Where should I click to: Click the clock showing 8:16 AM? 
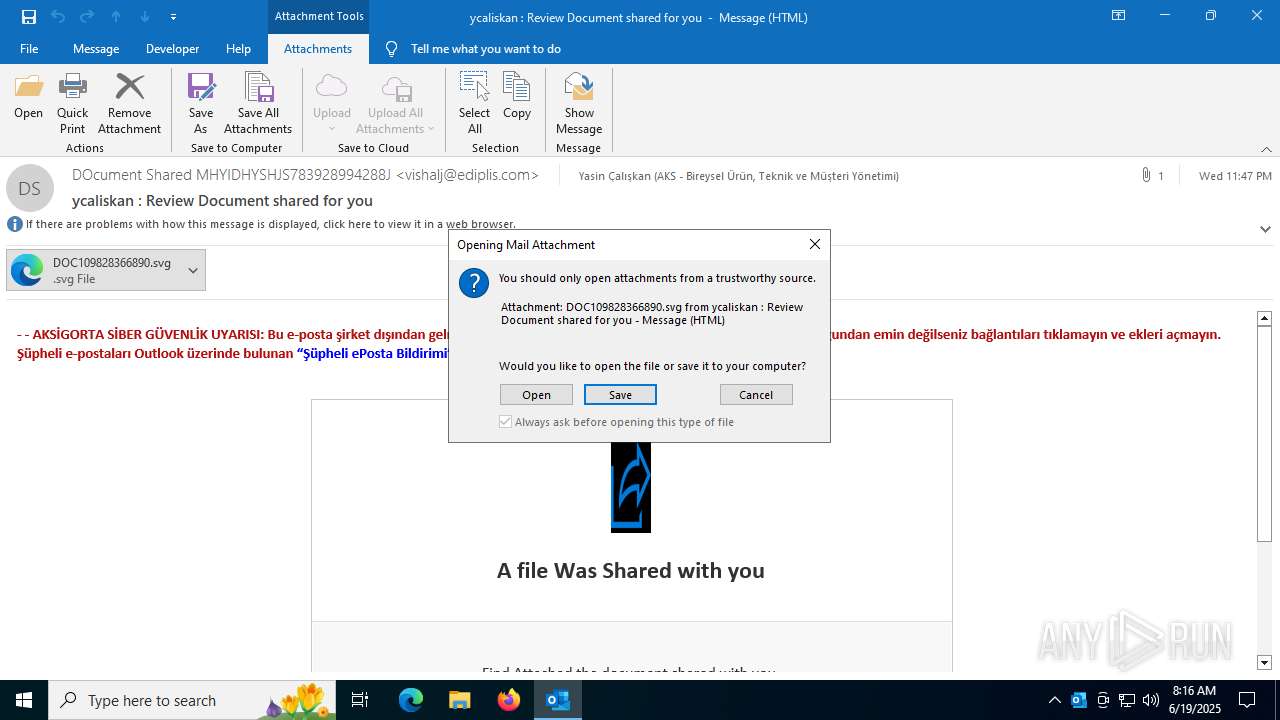[x=1194, y=690]
